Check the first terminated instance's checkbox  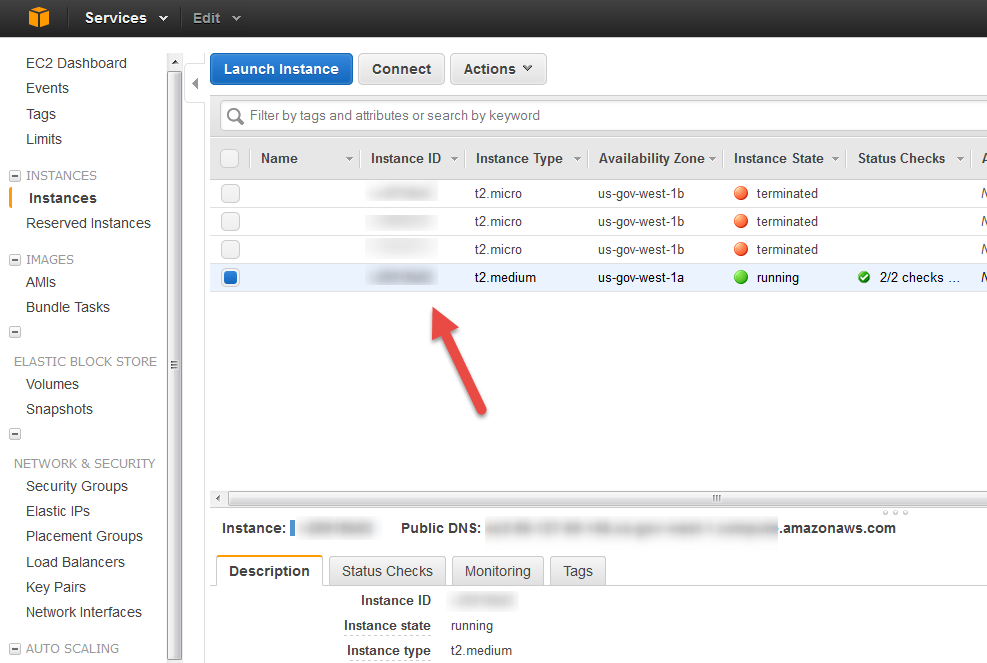pos(229,193)
